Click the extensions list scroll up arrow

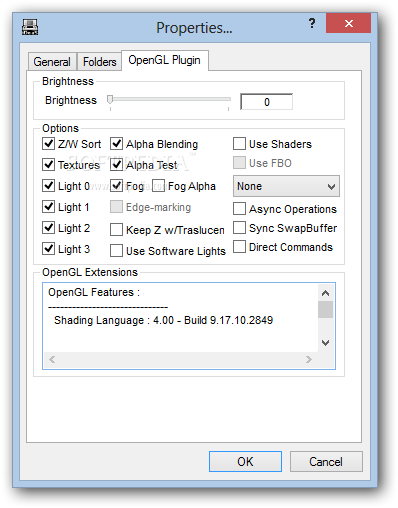click(x=325, y=293)
